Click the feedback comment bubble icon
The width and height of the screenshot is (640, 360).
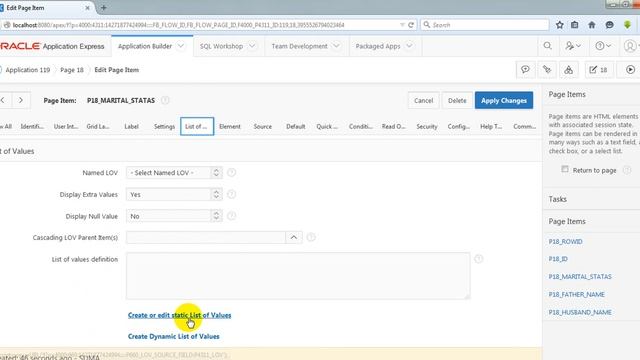(525, 70)
